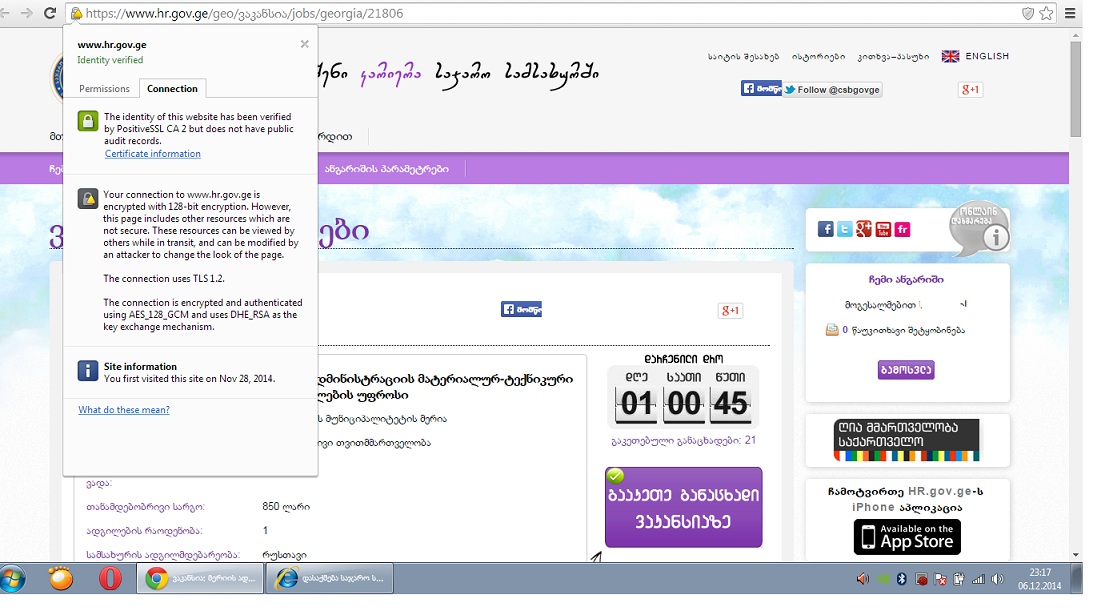Click the UK flag icon
1093x615 pixels.
pos(950,56)
